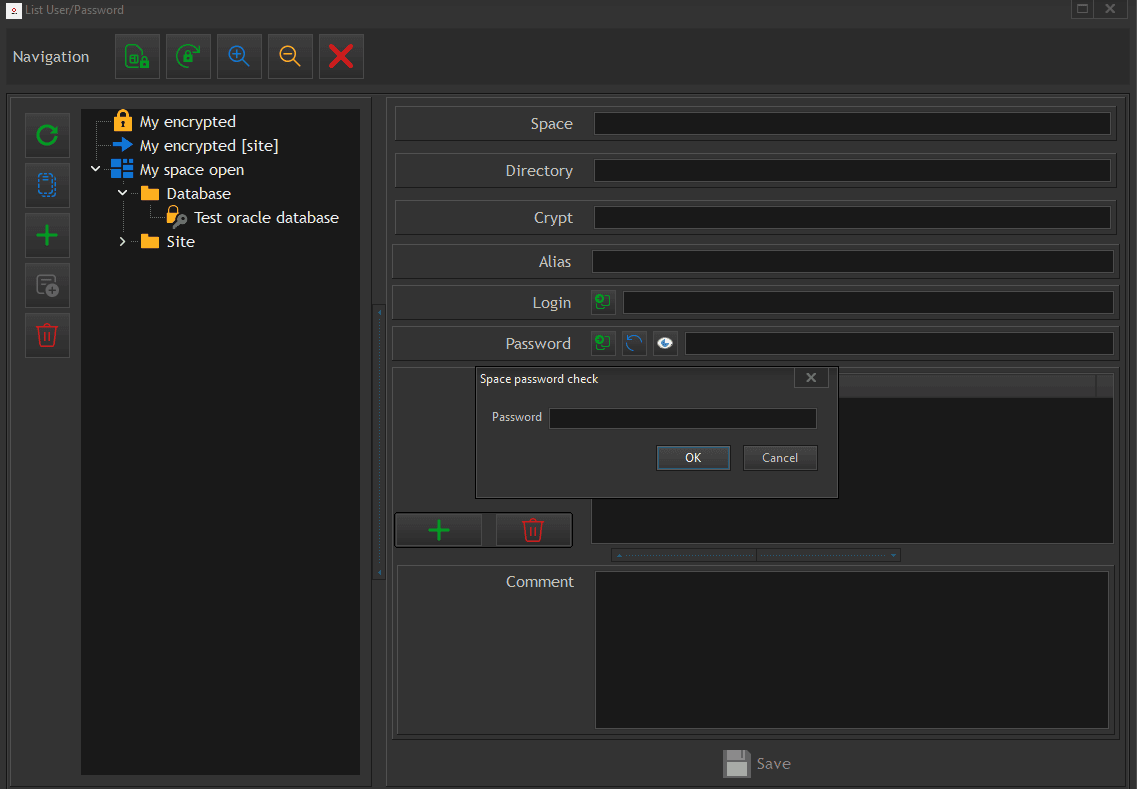The height and width of the screenshot is (789, 1137).
Task: Confirm with the OK button in dialog
Action: click(693, 458)
